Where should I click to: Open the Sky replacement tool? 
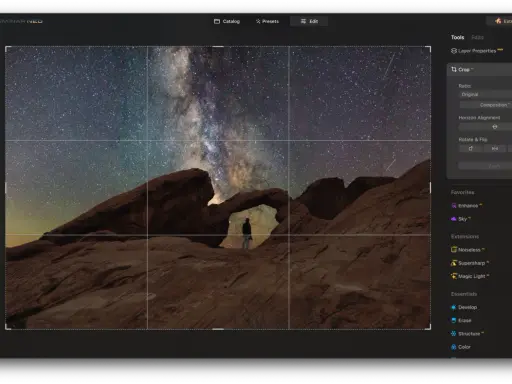(461, 219)
